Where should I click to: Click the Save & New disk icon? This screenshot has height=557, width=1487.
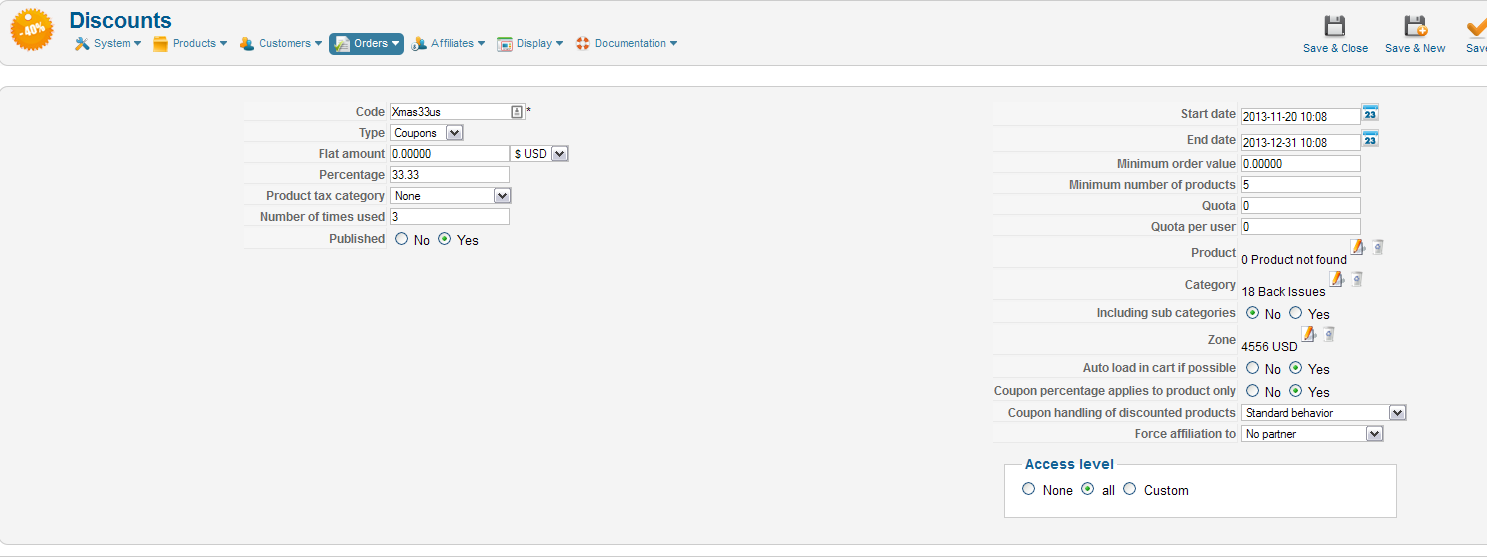(x=1415, y=27)
